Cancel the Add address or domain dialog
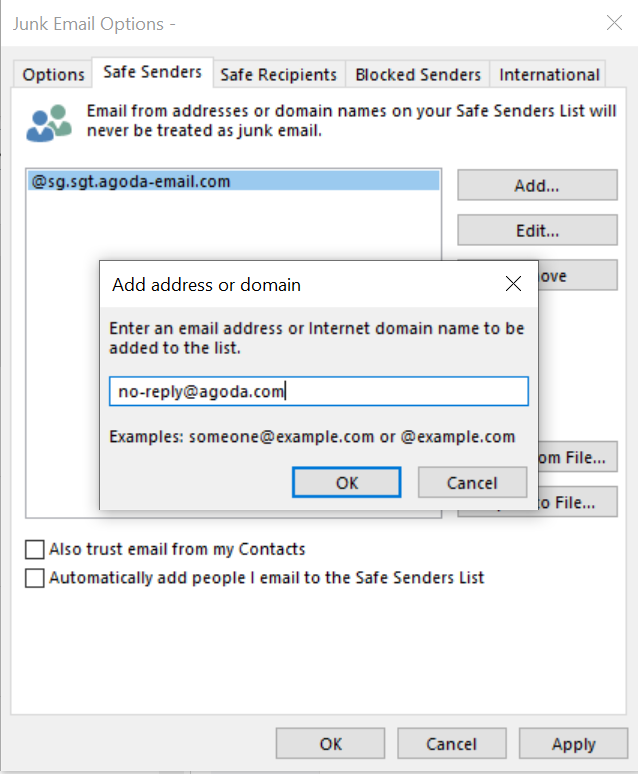Image resolution: width=638 pixels, height=774 pixels. tap(472, 482)
